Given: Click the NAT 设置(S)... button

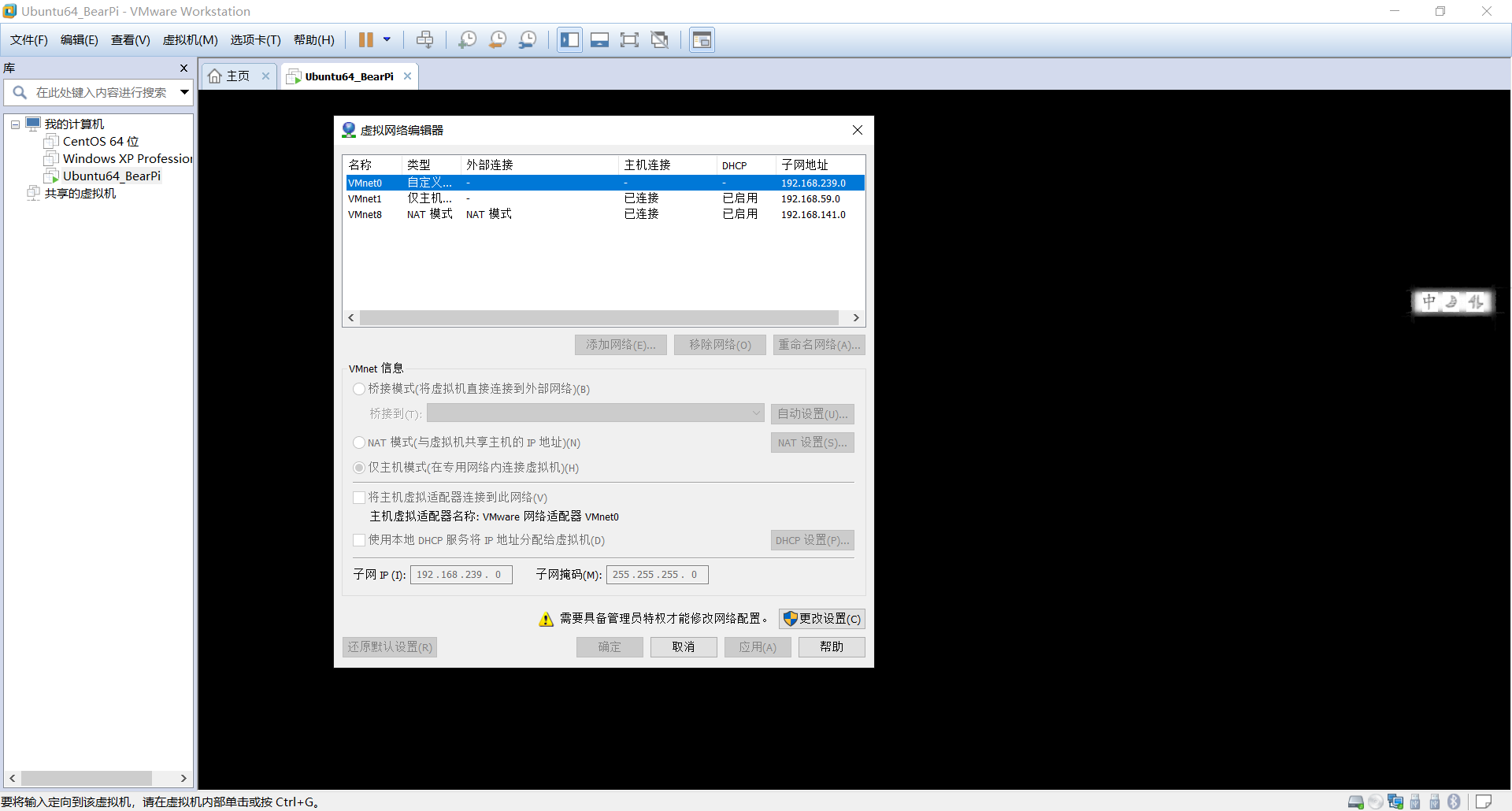Looking at the screenshot, I should tap(813, 443).
